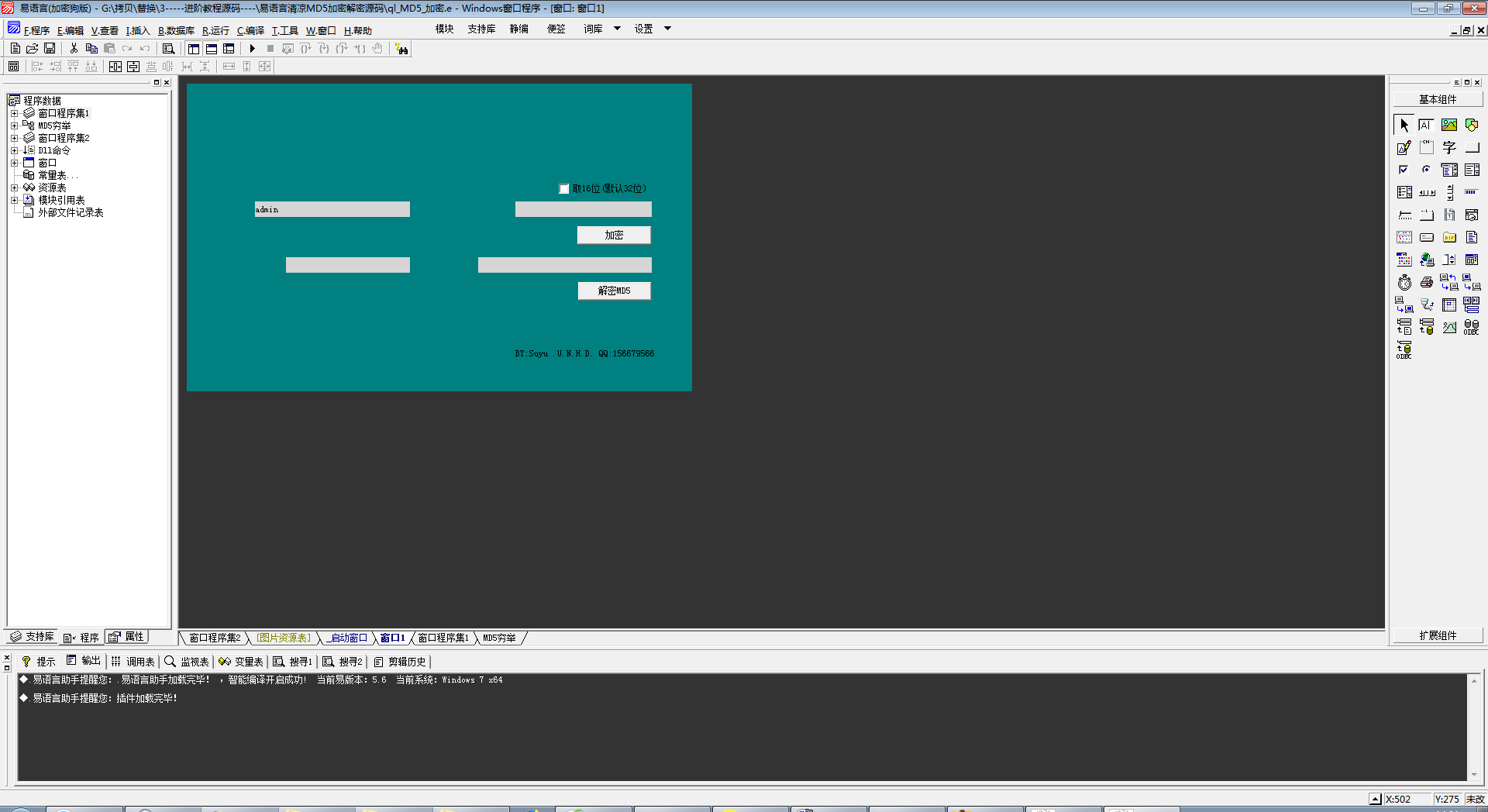
Task: Open the dropdown arrow next to 词库
Action: click(618, 29)
